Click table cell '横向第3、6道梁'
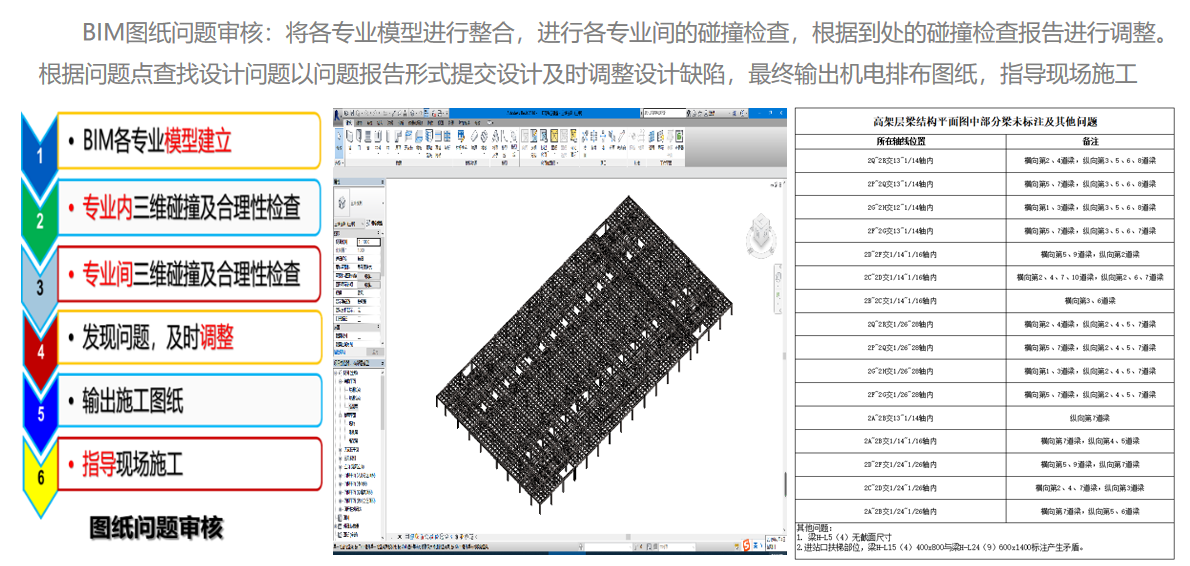 point(1090,300)
